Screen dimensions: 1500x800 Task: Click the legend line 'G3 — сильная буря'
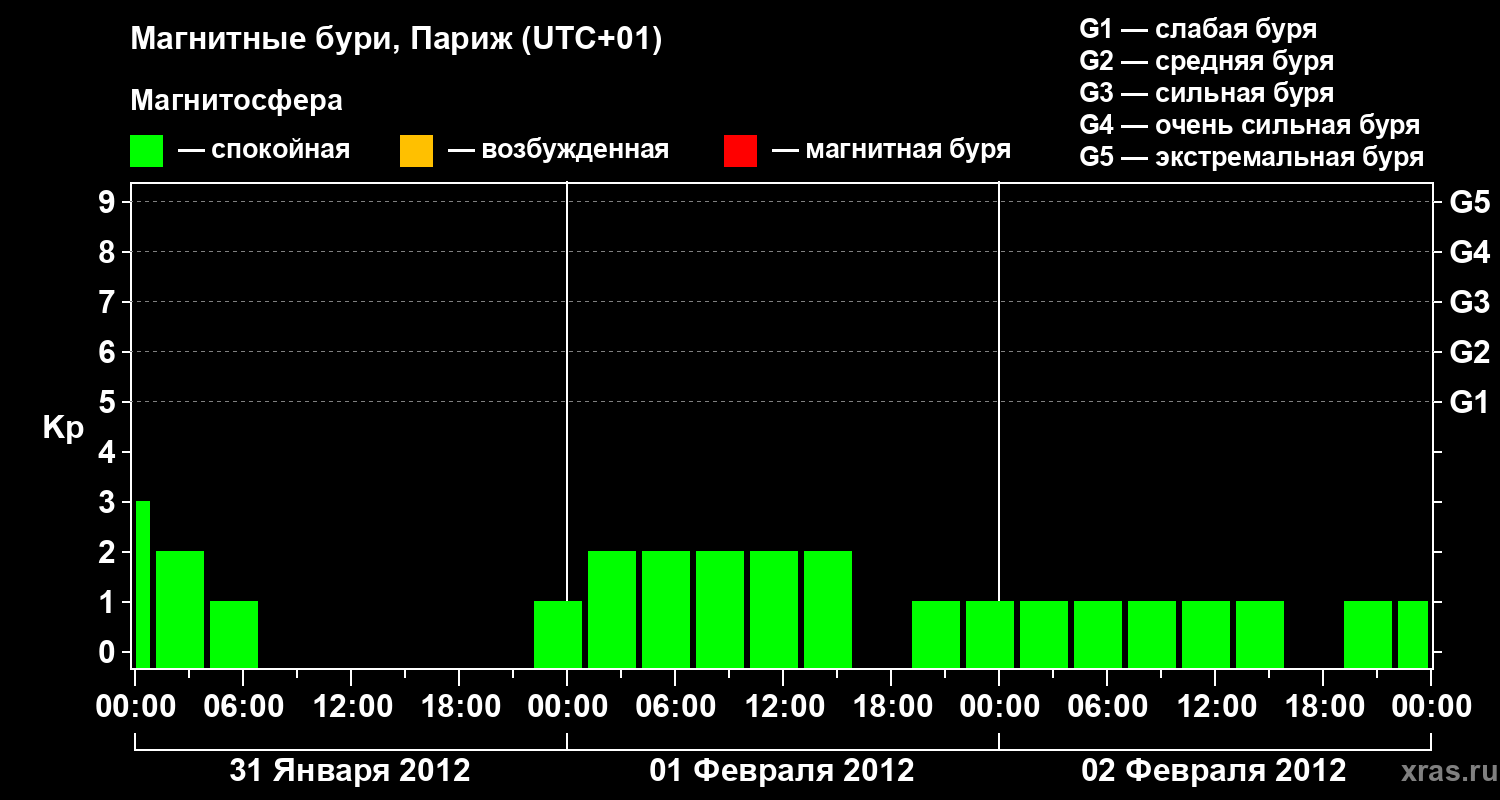[1207, 93]
